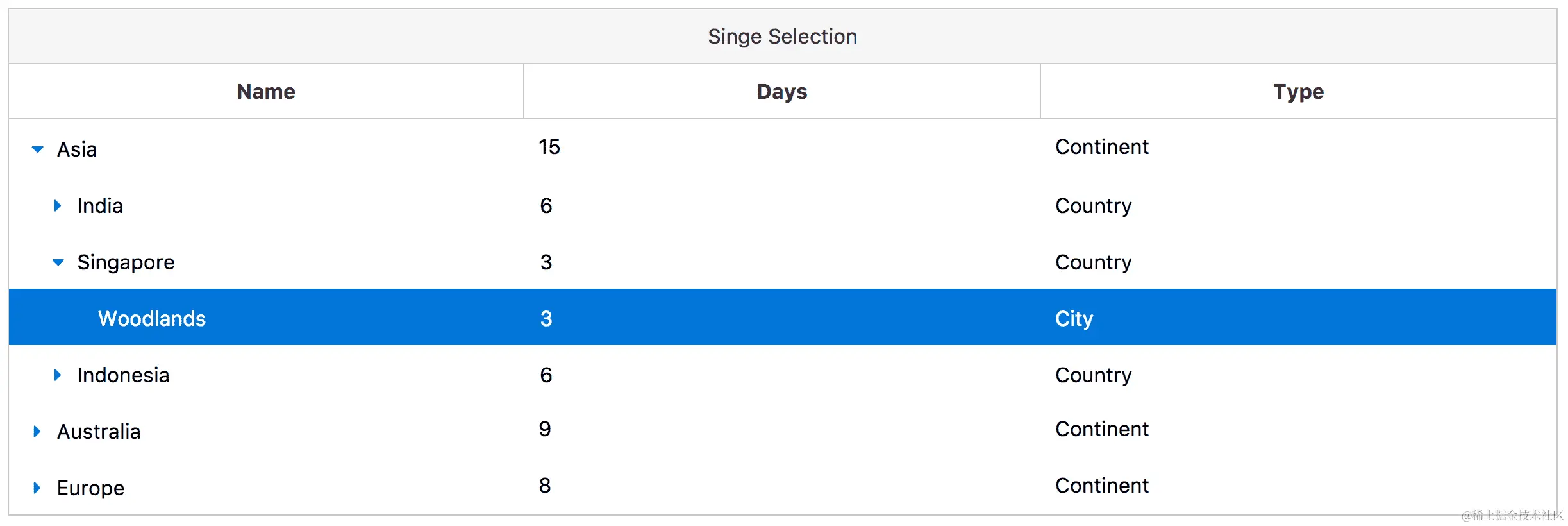Click the Type column header
The height and width of the screenshot is (526, 1568).
[1298, 92]
